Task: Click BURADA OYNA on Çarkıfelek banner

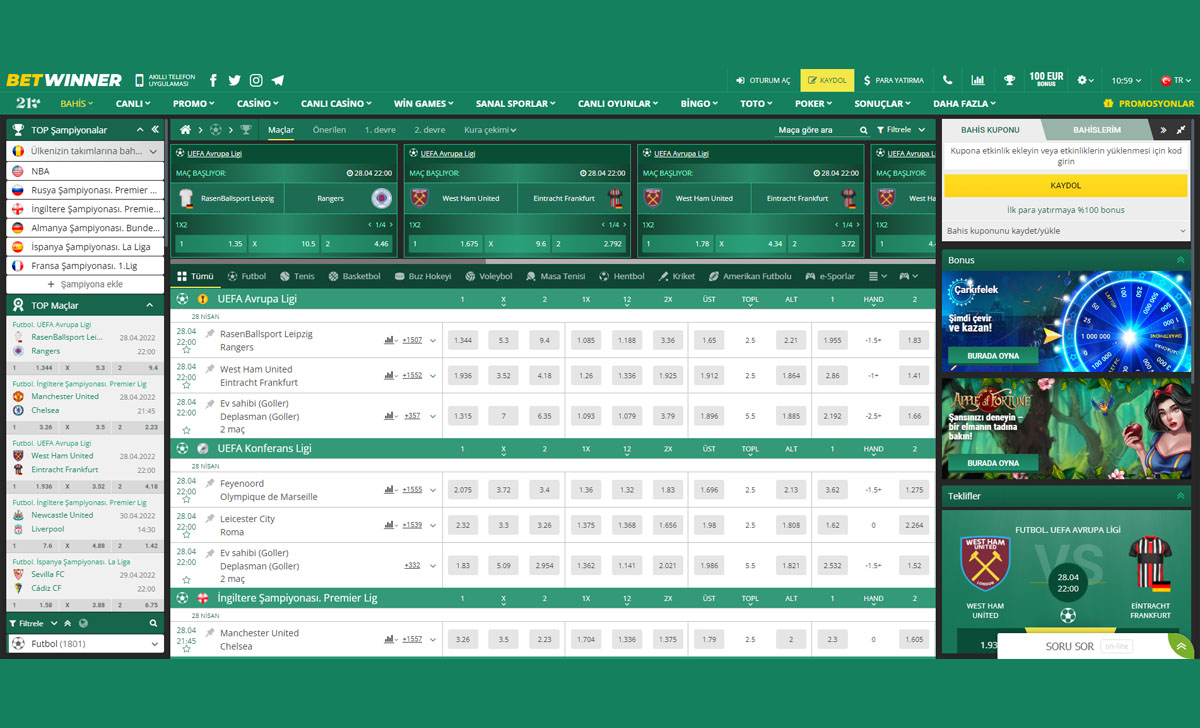Action: [x=994, y=356]
